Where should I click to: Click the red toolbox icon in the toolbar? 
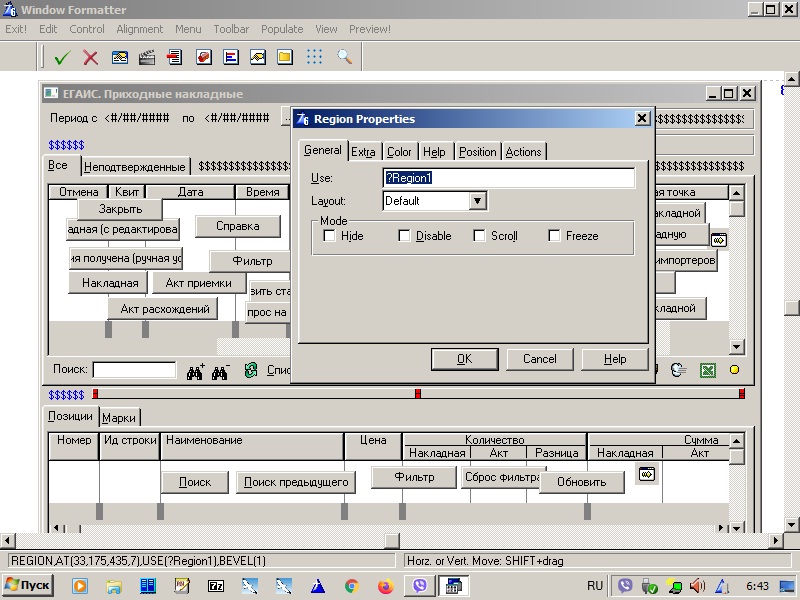(203, 57)
